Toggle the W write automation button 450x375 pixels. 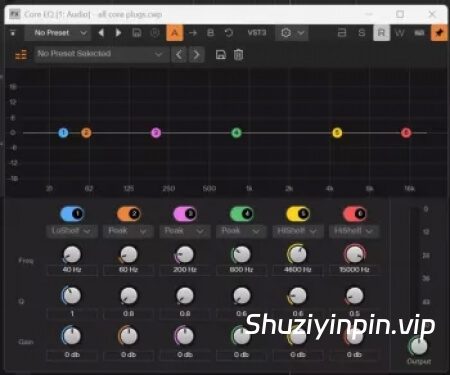click(399, 33)
